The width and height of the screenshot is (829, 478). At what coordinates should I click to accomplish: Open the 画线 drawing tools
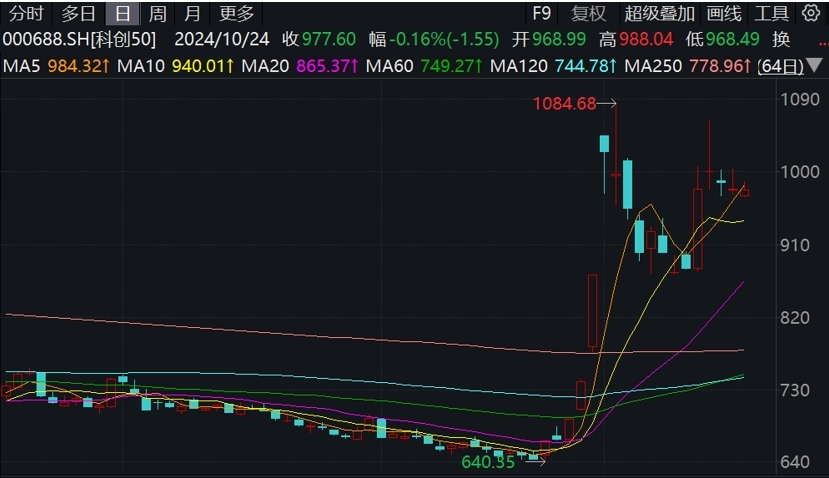tap(724, 14)
